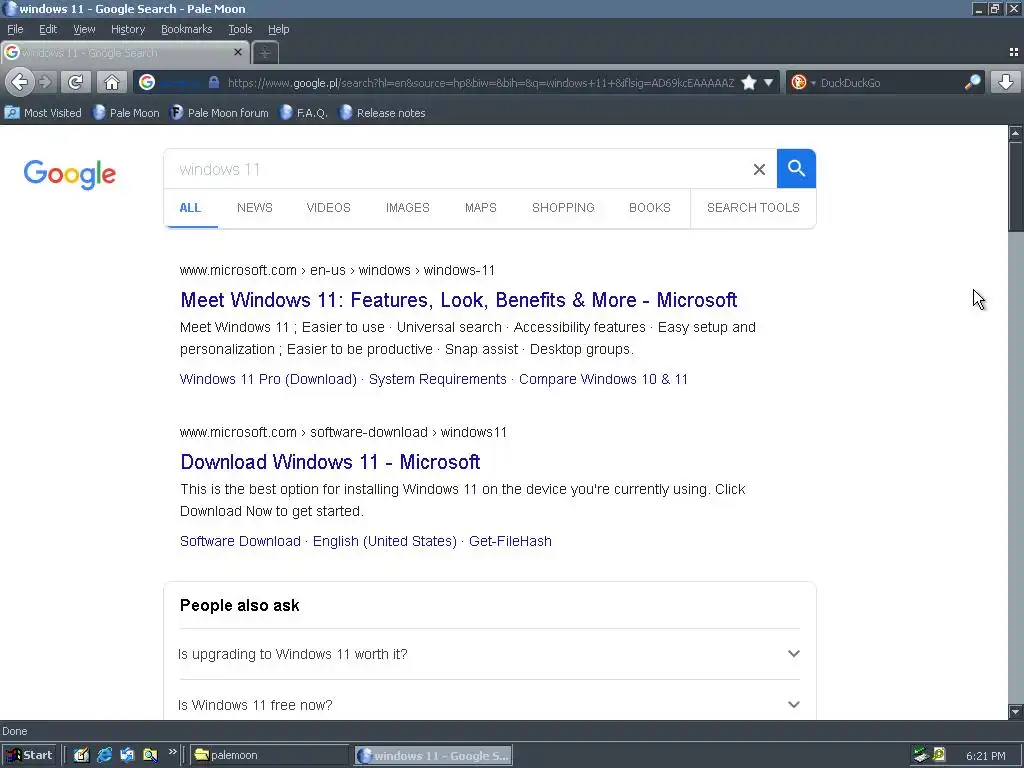Click the Google logo
Viewport: 1024px width, 768px height.
pyautogui.click(x=70, y=174)
